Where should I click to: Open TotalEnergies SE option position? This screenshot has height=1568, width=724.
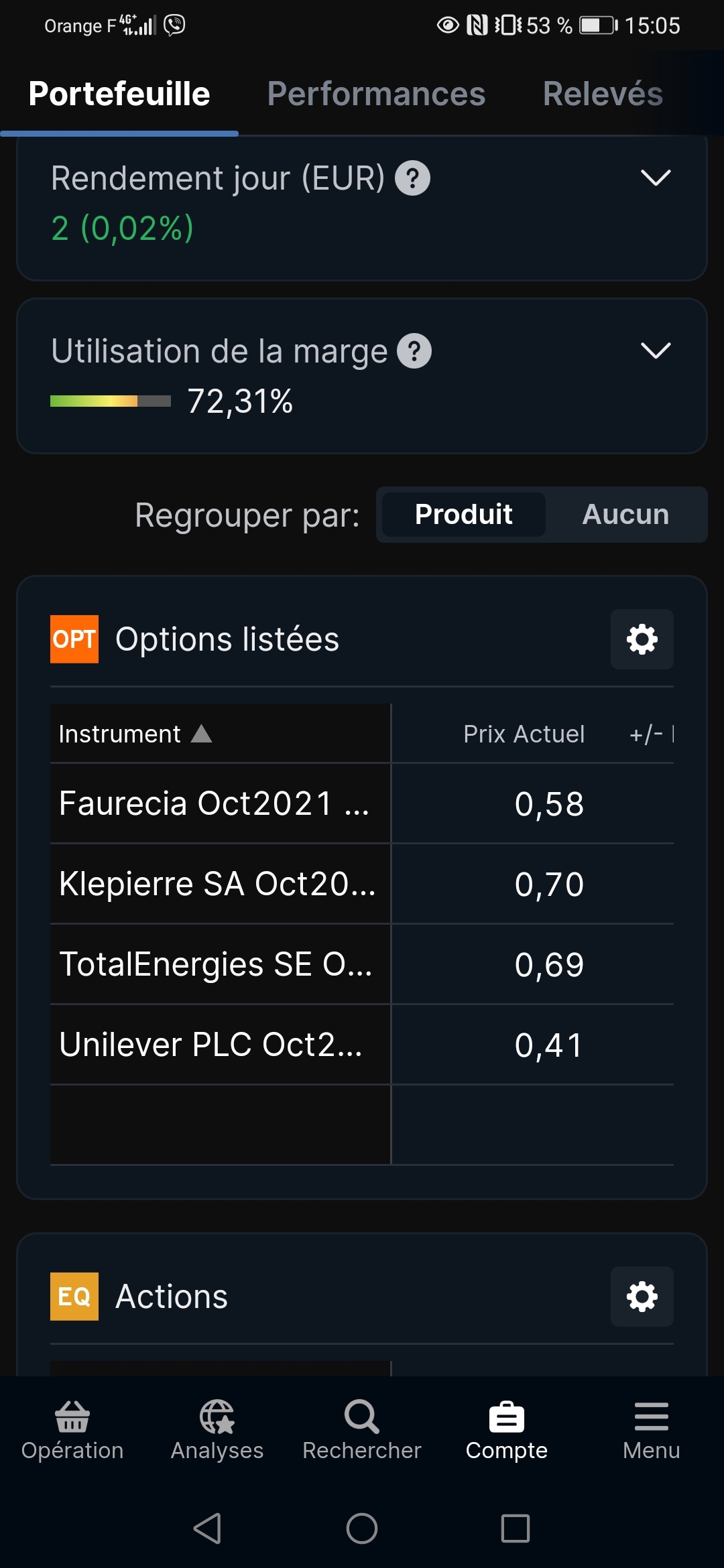click(x=215, y=964)
